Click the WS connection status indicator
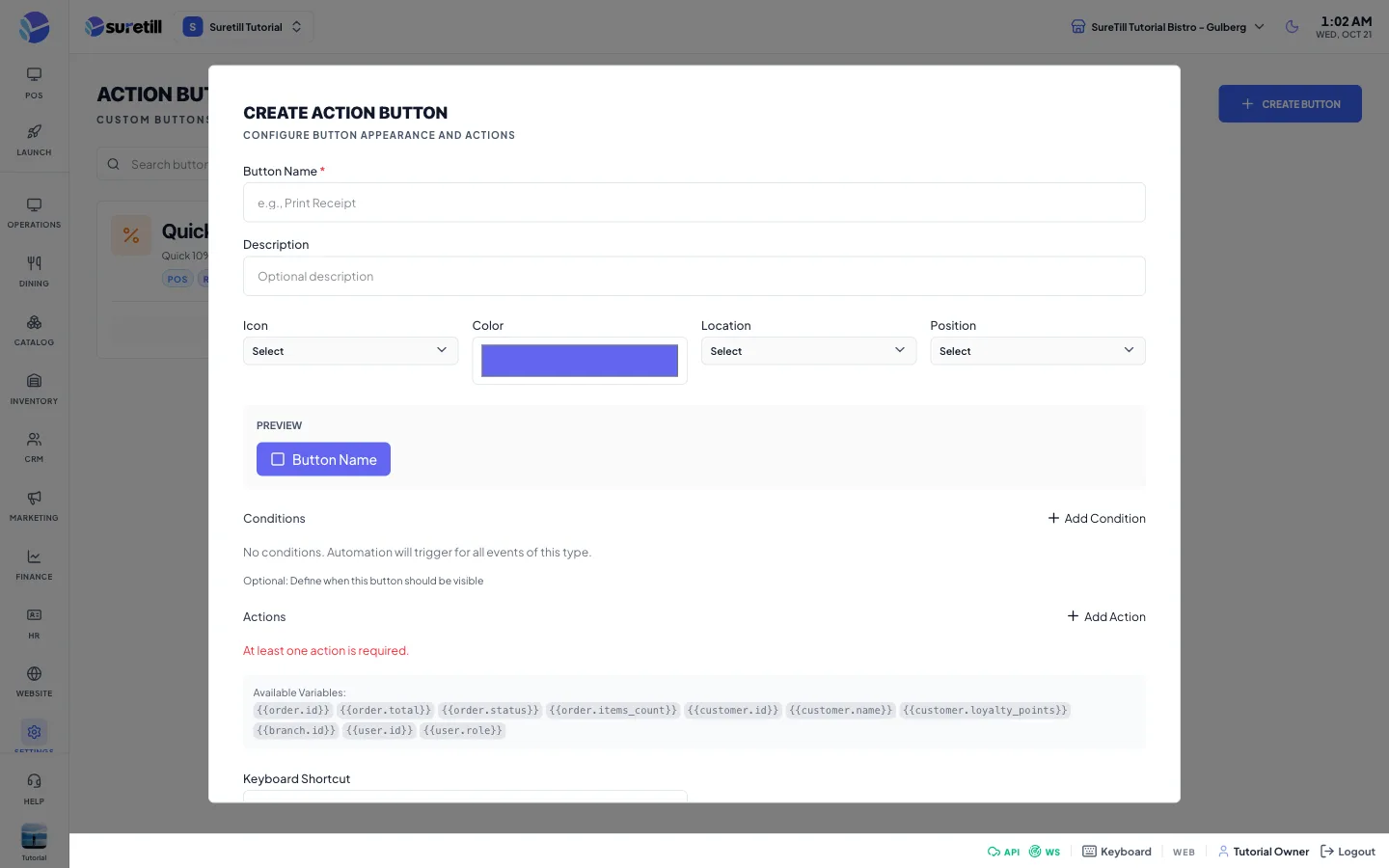The width and height of the screenshot is (1389, 868). tap(1045, 852)
